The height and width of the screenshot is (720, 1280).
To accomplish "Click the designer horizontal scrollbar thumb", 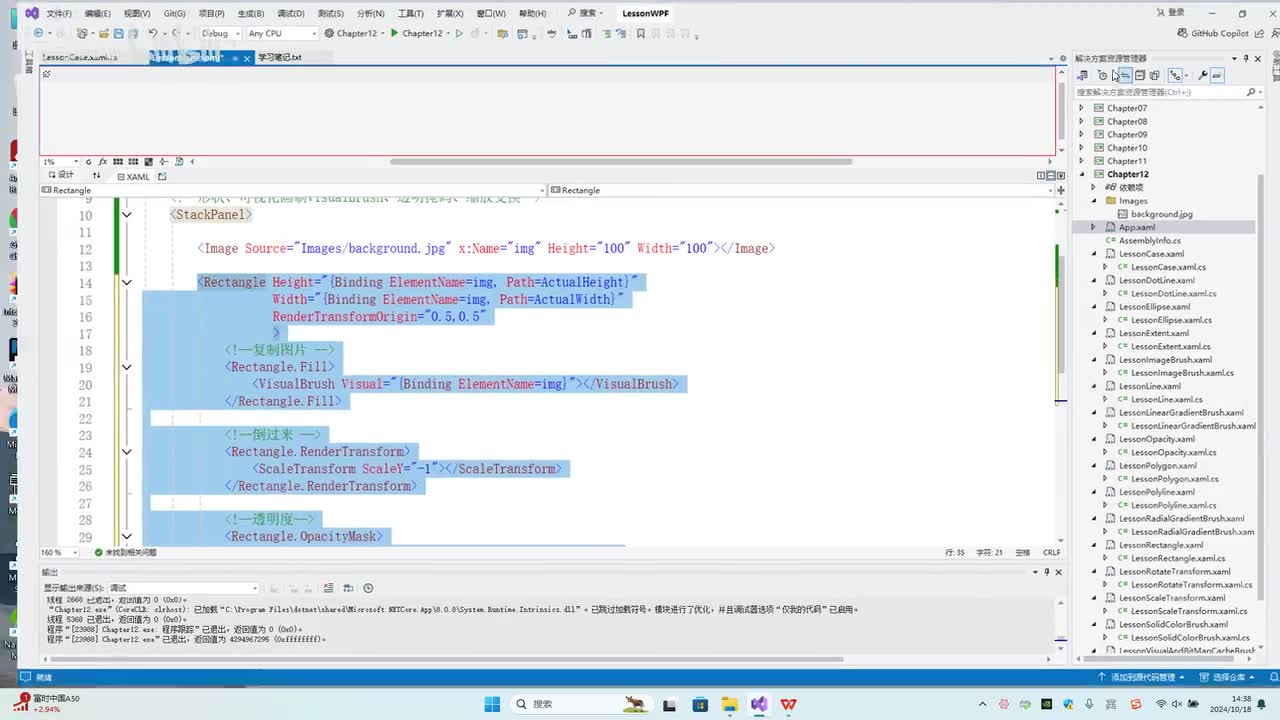I will pyautogui.click(x=620, y=161).
